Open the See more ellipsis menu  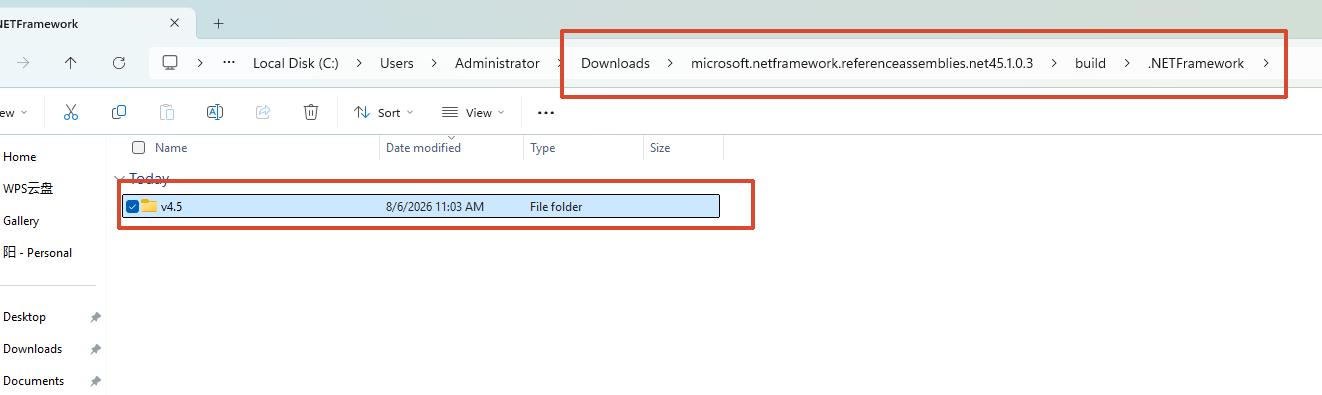pos(546,113)
